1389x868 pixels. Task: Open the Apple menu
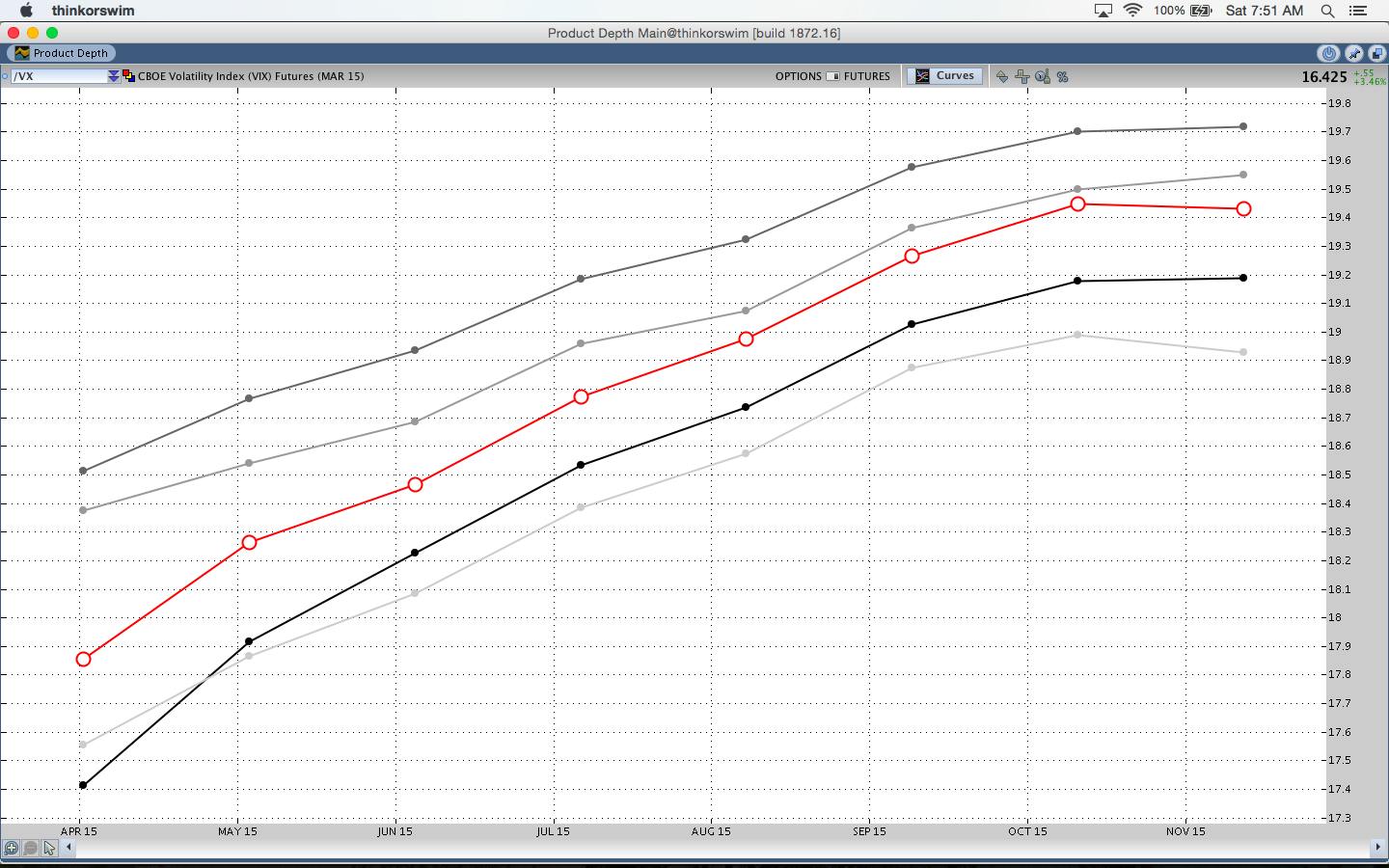[26, 11]
